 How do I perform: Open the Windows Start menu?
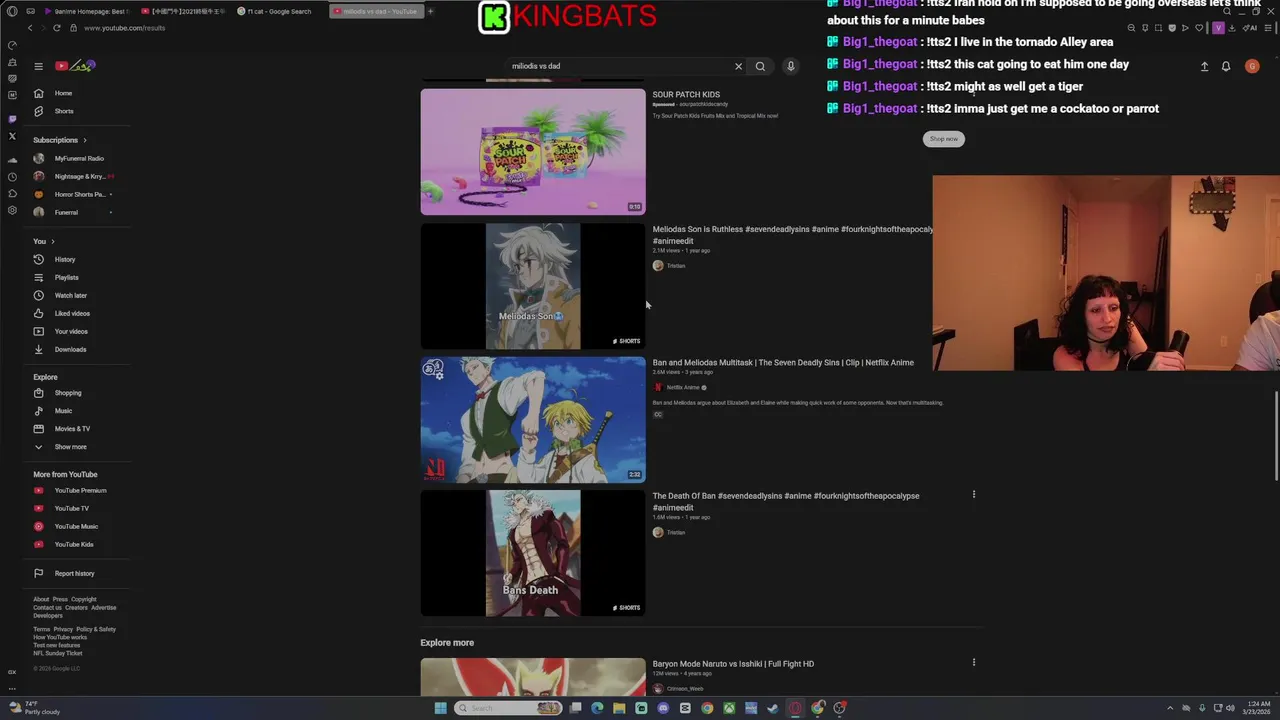pos(440,708)
